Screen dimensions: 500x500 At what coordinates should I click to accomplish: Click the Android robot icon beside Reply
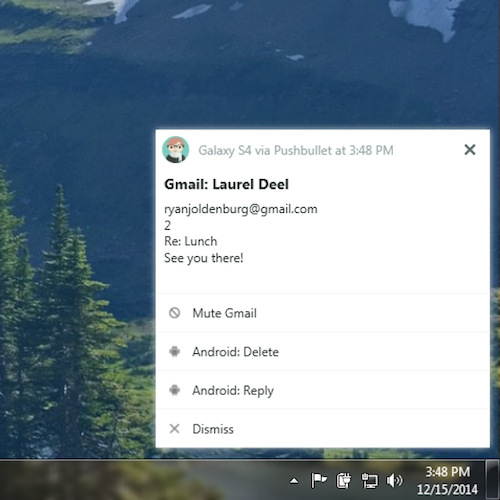(174, 390)
